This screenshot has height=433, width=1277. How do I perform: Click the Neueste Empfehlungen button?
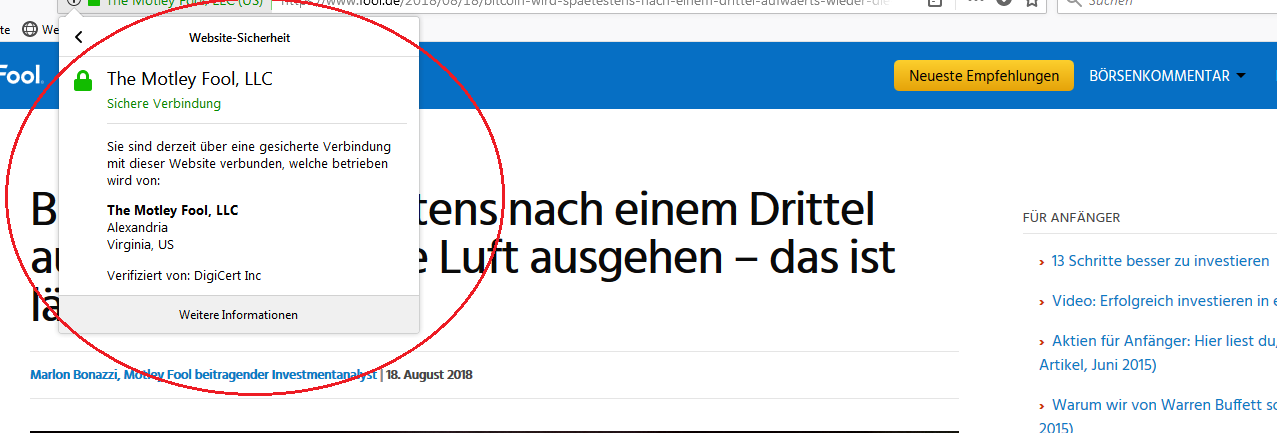coord(984,75)
